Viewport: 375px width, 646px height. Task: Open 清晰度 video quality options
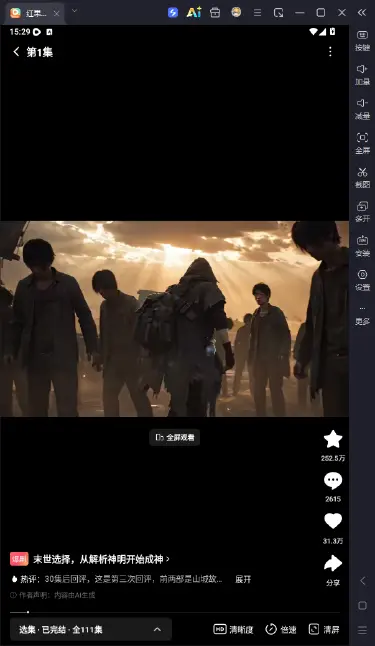coord(233,629)
